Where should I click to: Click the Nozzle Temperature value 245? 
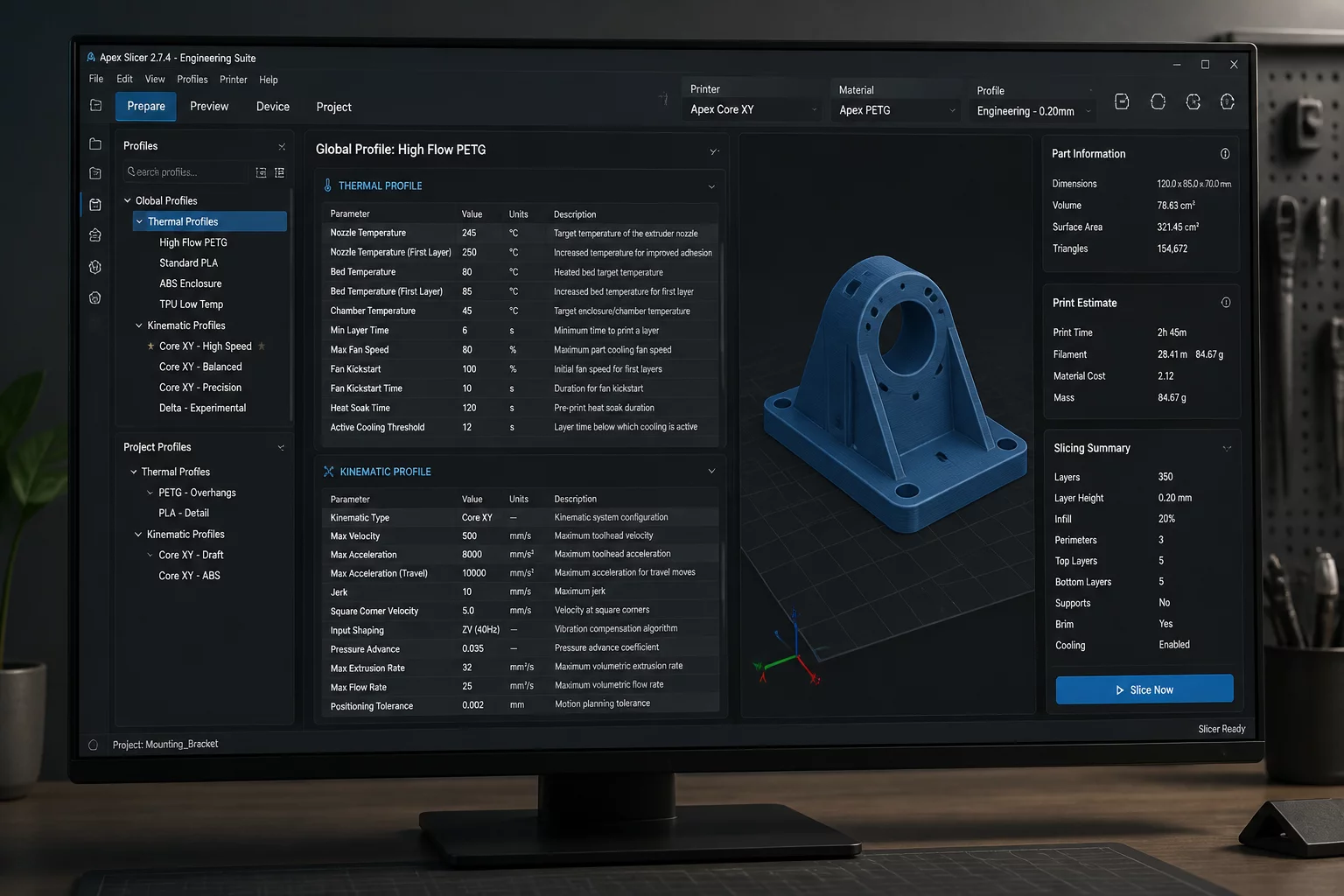[x=470, y=234]
